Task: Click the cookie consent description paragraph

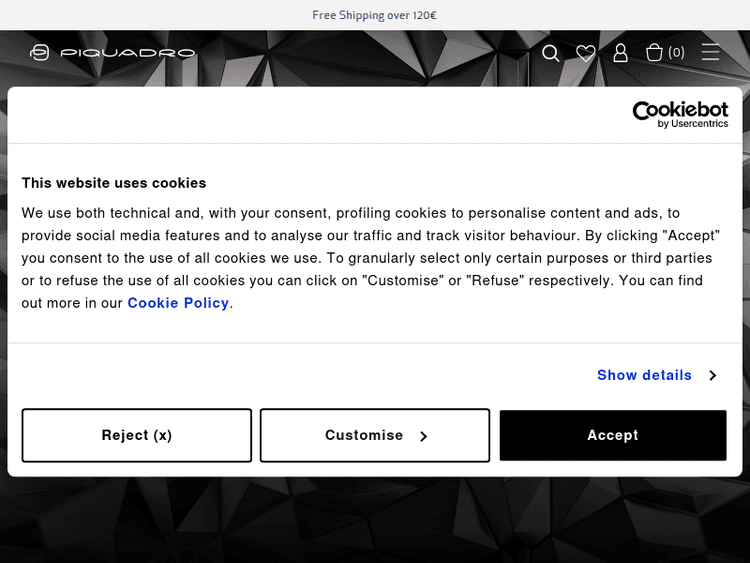Action: tap(370, 257)
